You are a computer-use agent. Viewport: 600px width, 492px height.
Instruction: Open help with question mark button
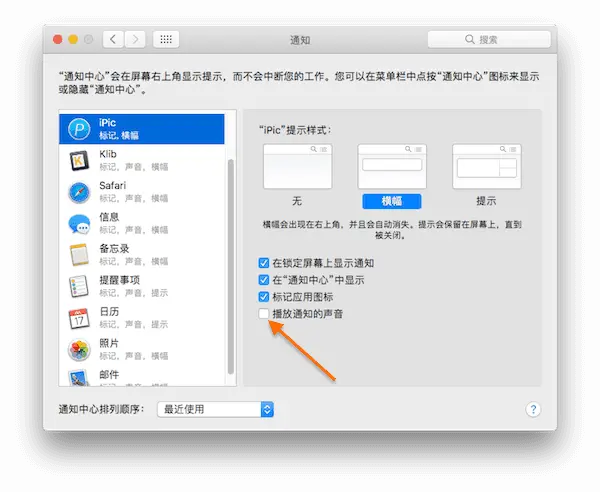pos(533,409)
